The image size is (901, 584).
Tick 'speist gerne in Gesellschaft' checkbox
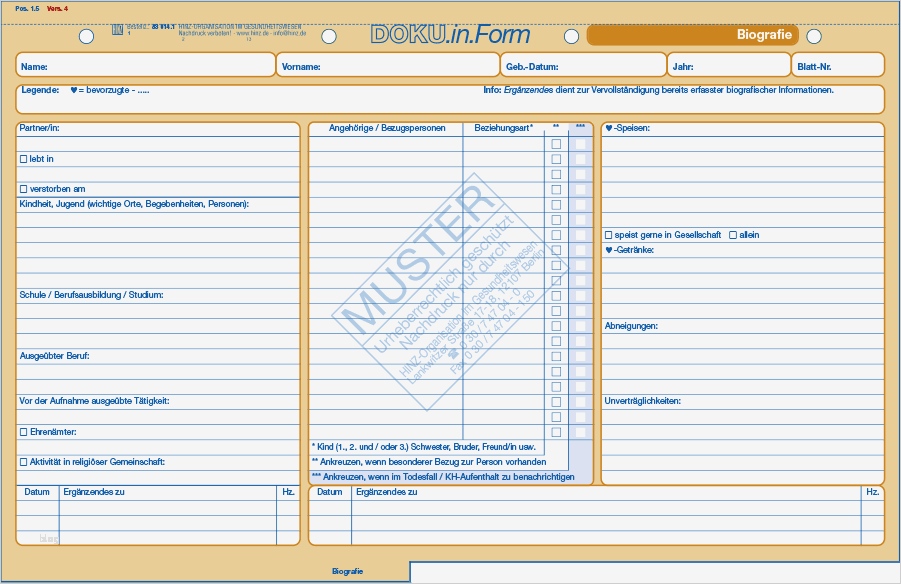(x=609, y=235)
